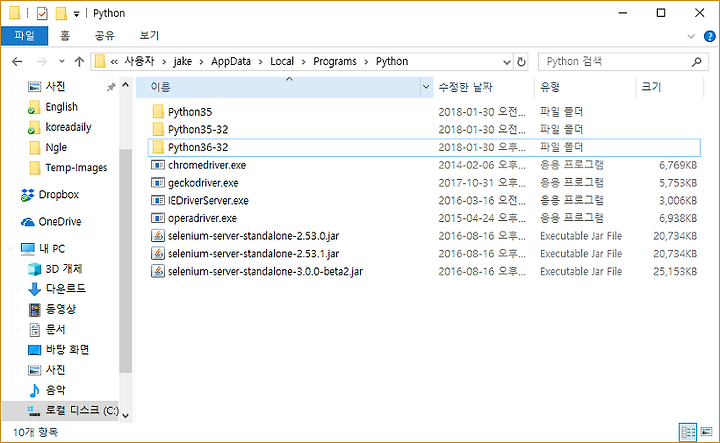Open the 공유 ribbon tab
Image resolution: width=720 pixels, height=443 pixels.
(x=105, y=35)
